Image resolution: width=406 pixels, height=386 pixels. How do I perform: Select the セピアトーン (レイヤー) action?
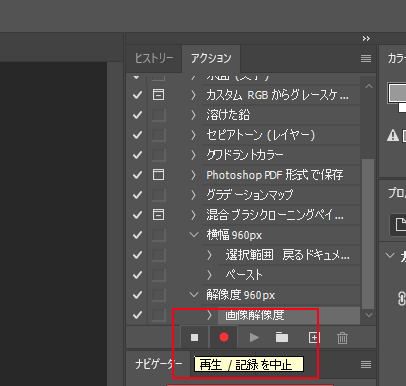click(x=261, y=135)
